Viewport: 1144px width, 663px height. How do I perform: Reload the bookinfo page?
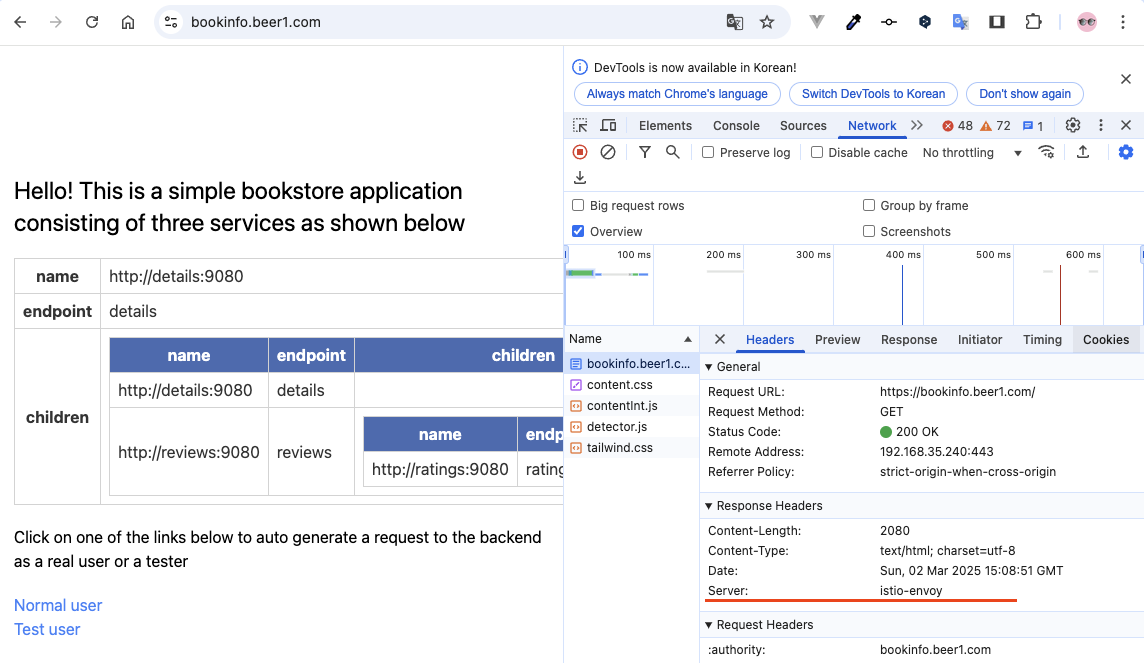click(92, 22)
